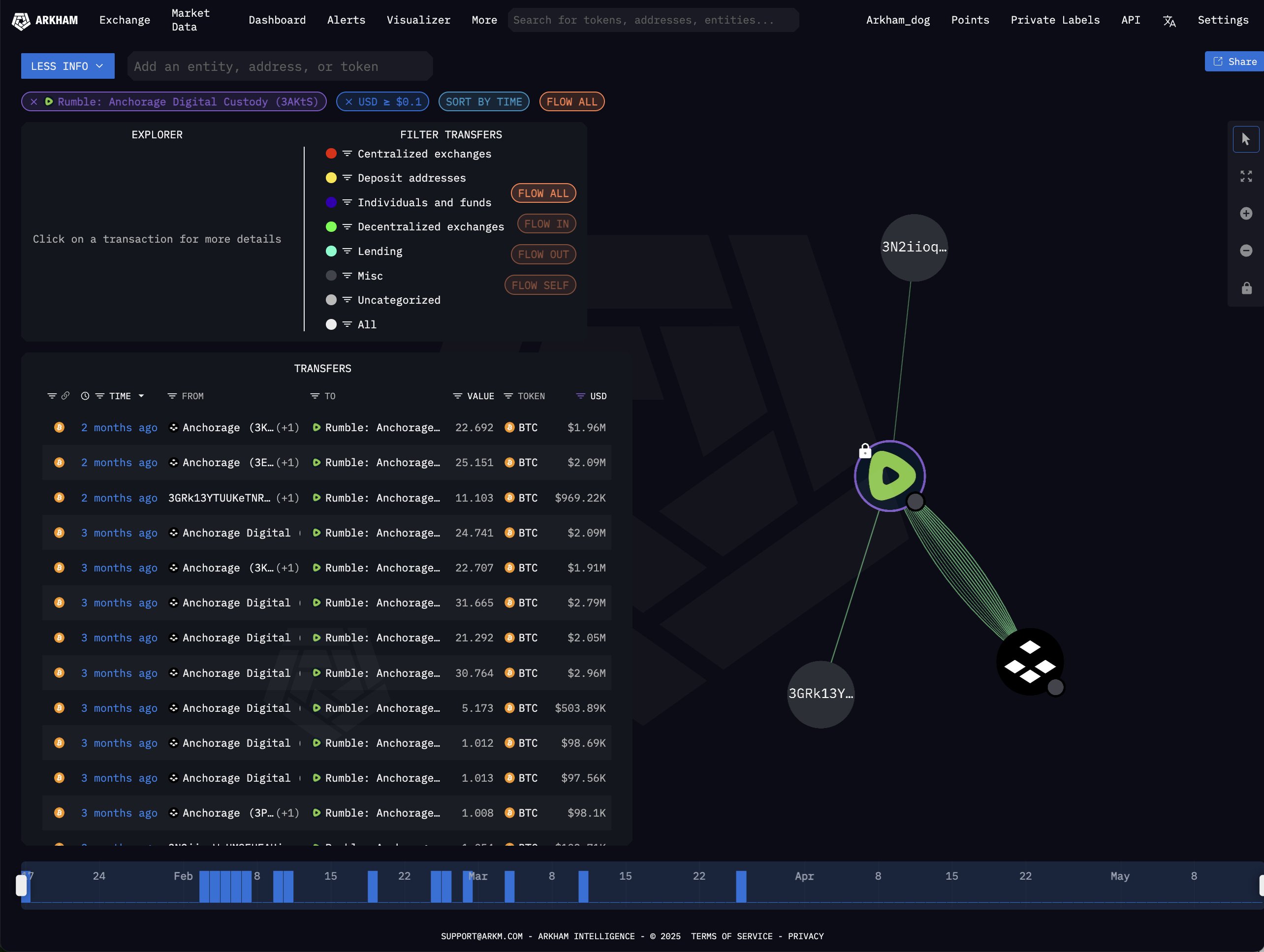Remove the USD ≥ $0.1 filter
1264x952 pixels.
click(x=348, y=102)
